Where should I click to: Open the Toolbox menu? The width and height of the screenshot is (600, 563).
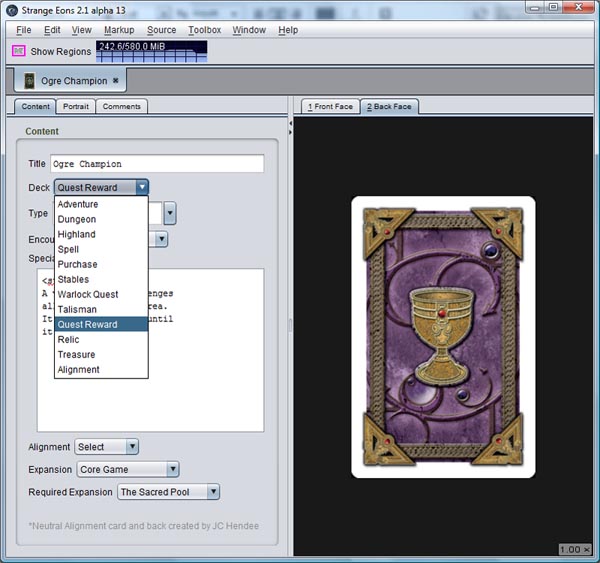(x=205, y=30)
